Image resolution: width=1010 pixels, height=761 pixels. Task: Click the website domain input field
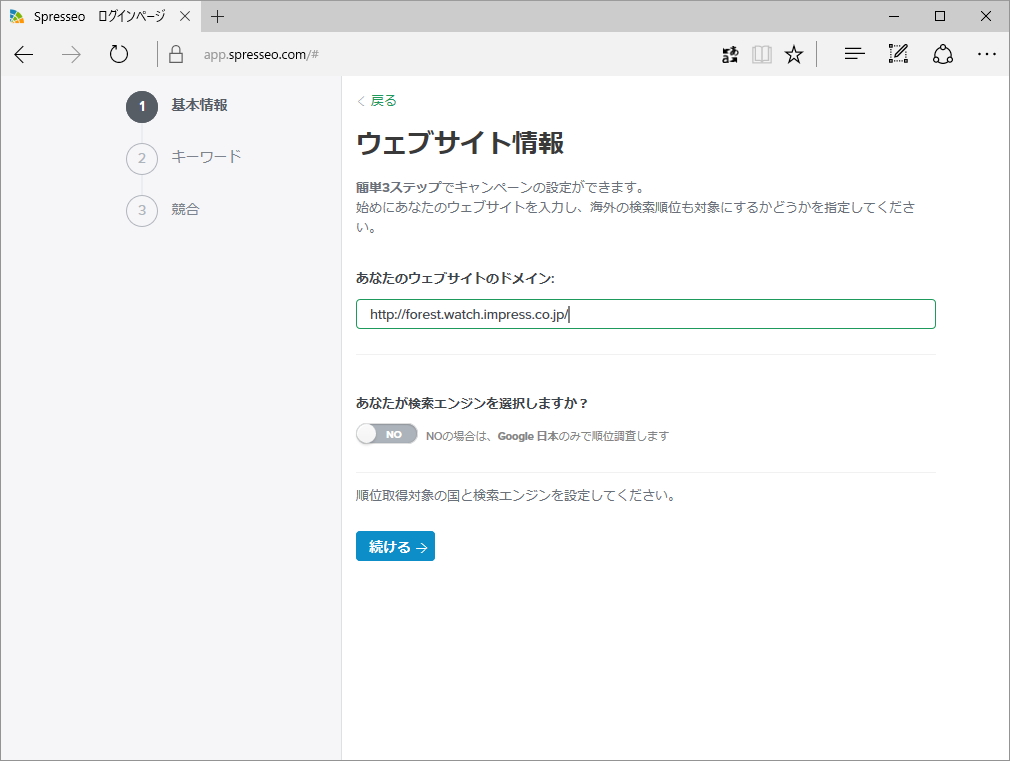pos(645,313)
